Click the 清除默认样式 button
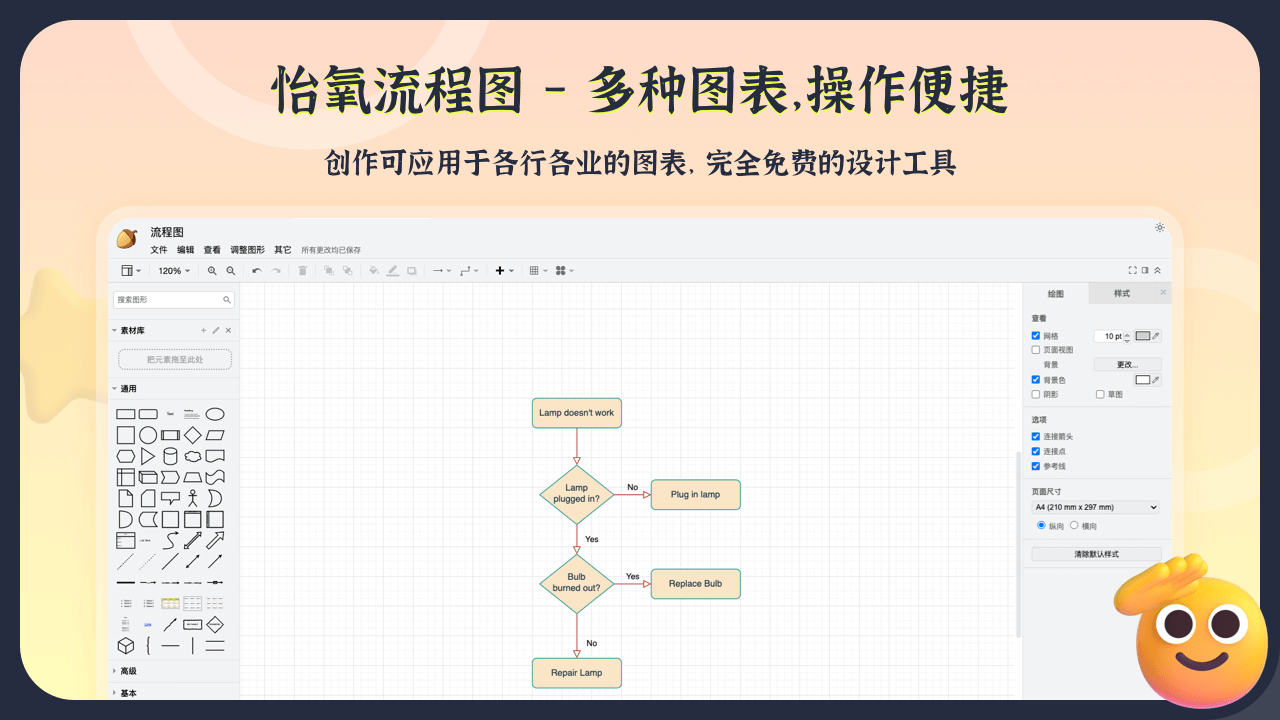1280x720 pixels. click(x=1096, y=554)
